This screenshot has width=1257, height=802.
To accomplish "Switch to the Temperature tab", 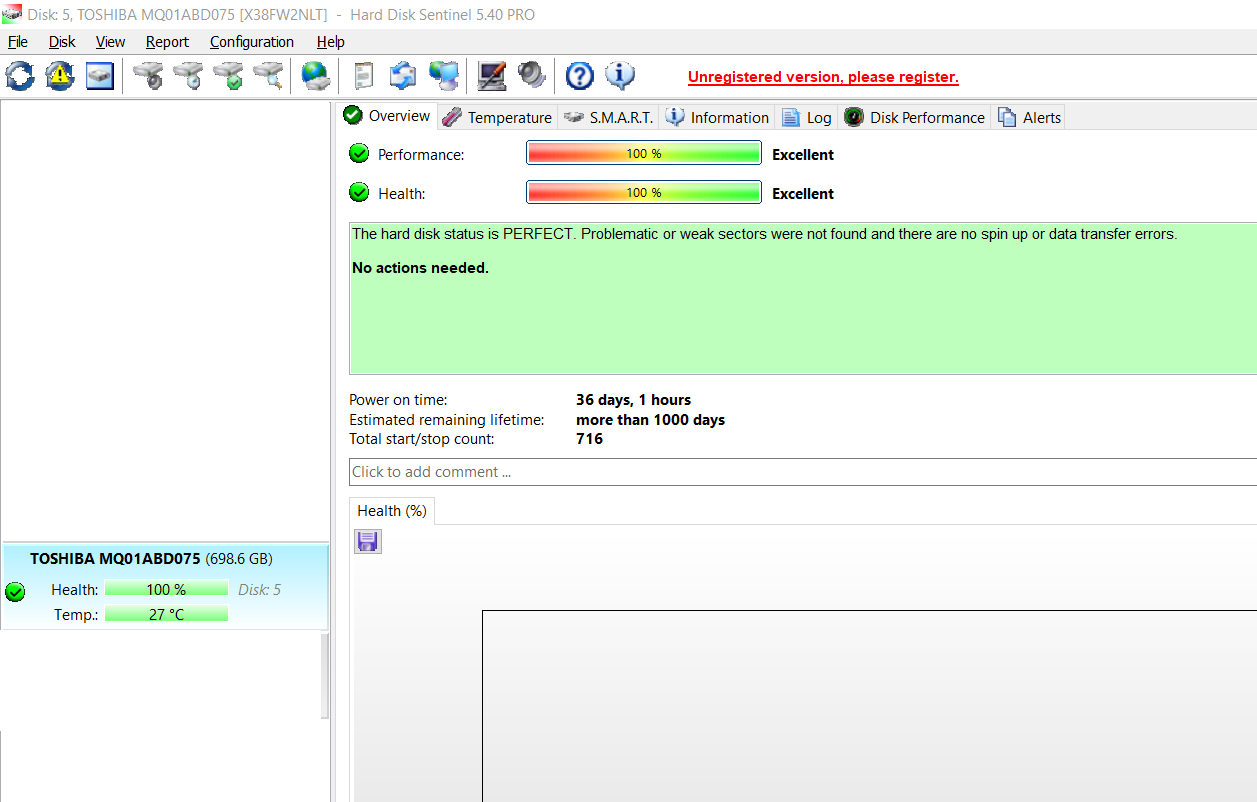I will click(497, 117).
